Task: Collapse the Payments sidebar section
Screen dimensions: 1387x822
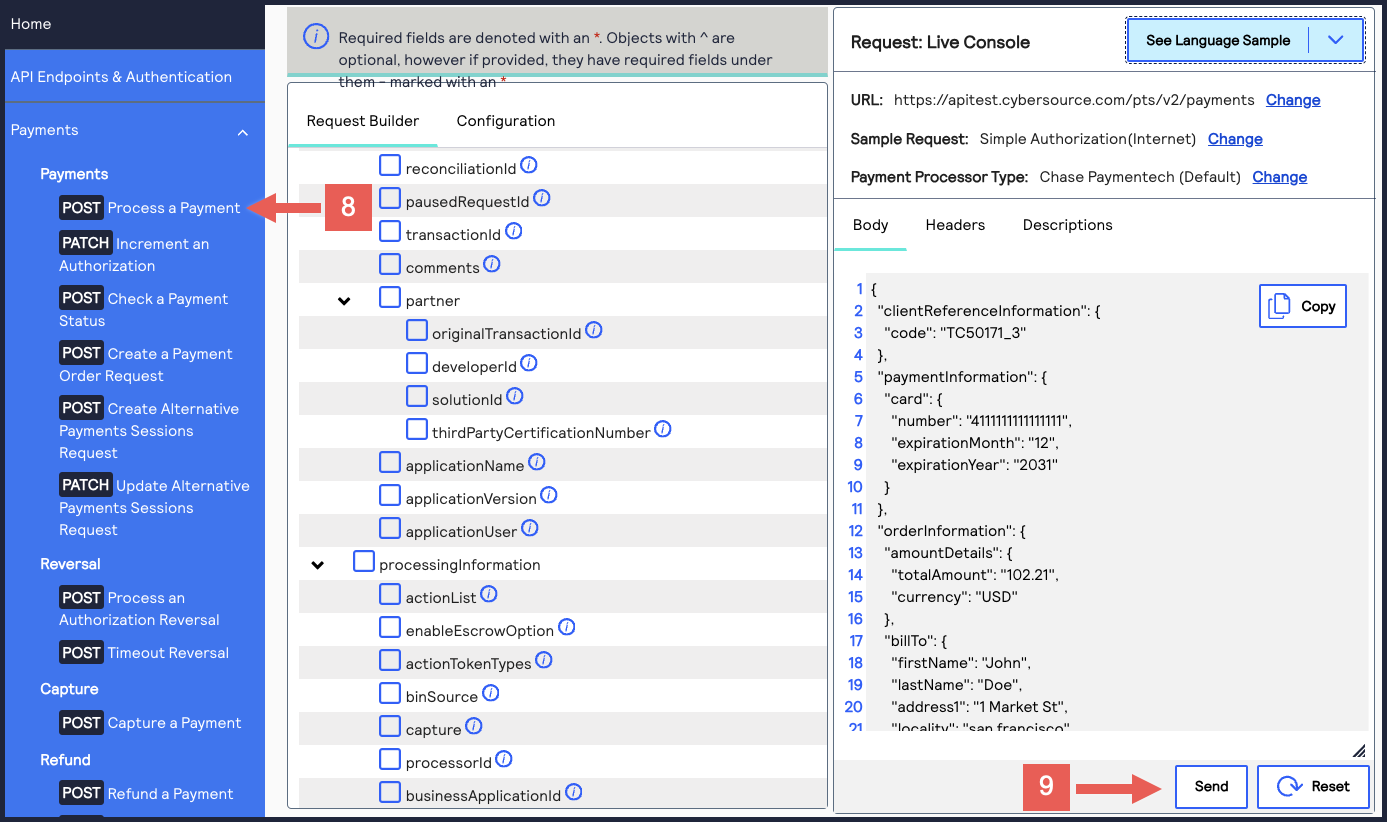Action: coord(243,131)
